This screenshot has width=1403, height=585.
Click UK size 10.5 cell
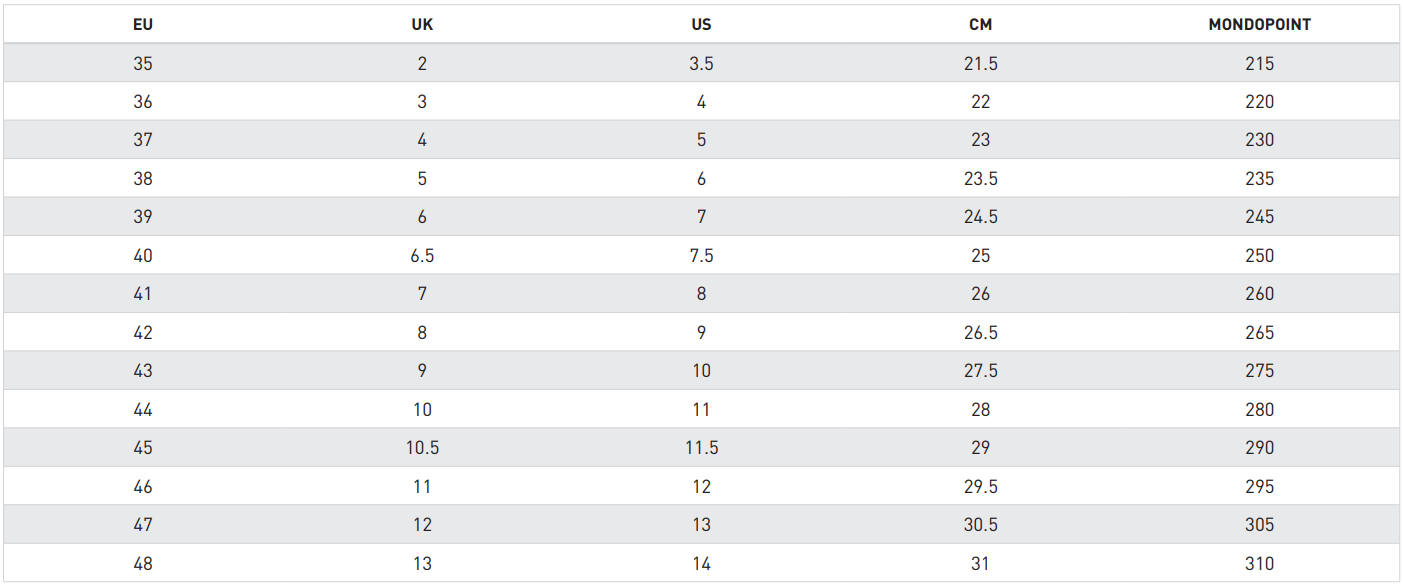(x=422, y=448)
